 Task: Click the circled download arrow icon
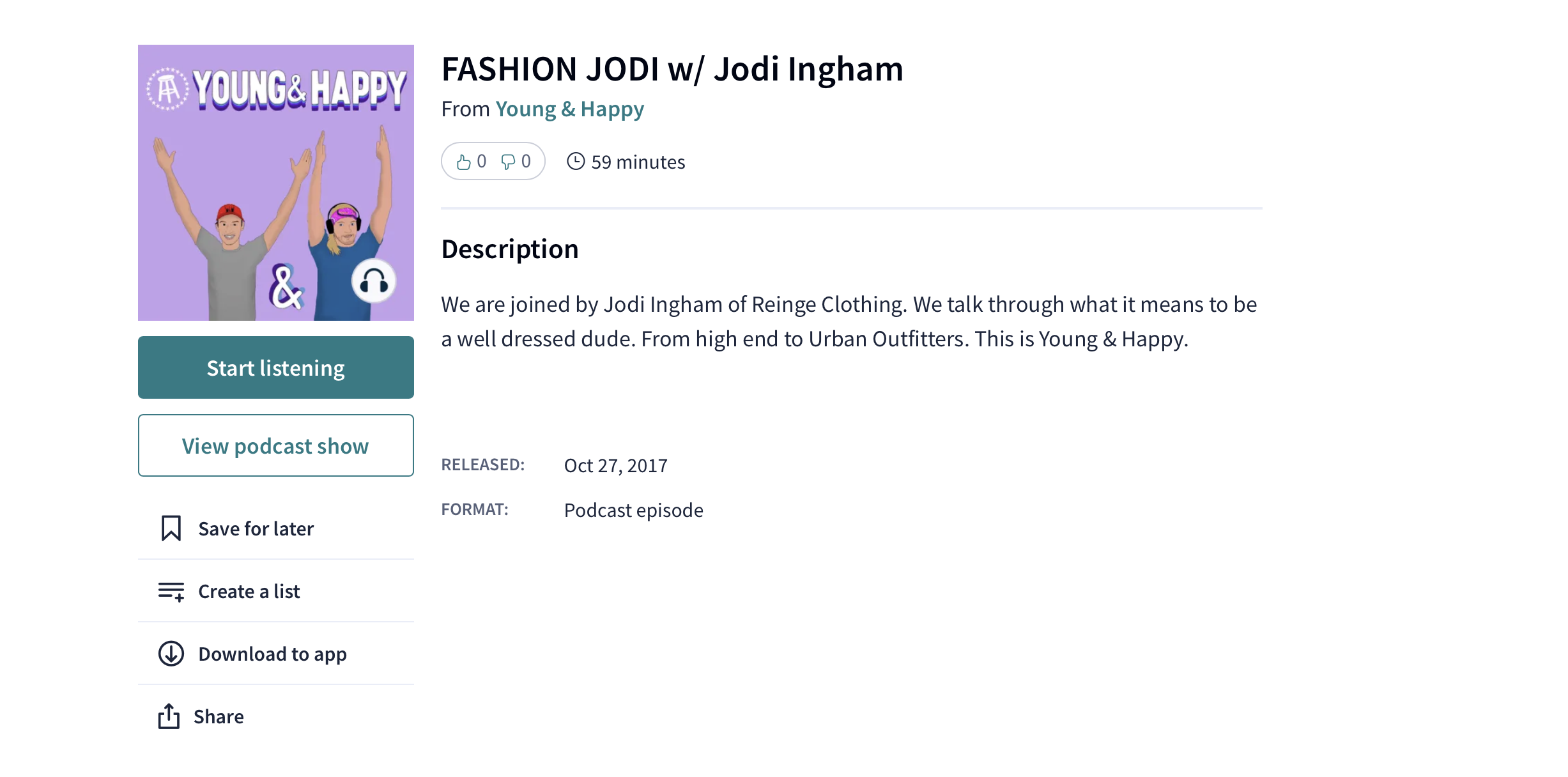pyautogui.click(x=171, y=654)
